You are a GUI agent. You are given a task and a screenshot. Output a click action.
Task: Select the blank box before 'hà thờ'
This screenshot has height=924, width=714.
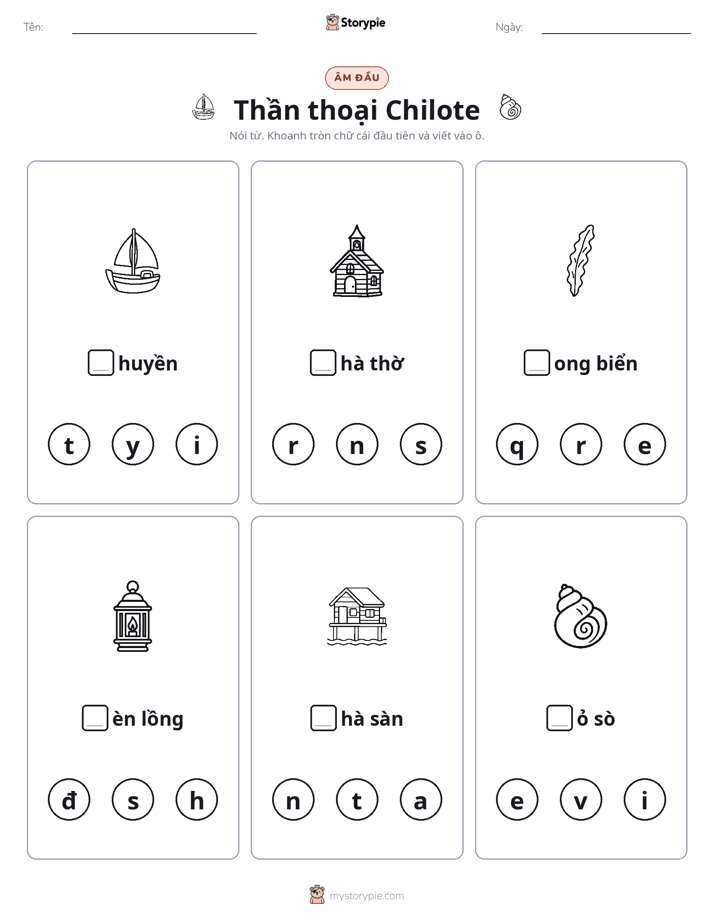click(x=323, y=362)
